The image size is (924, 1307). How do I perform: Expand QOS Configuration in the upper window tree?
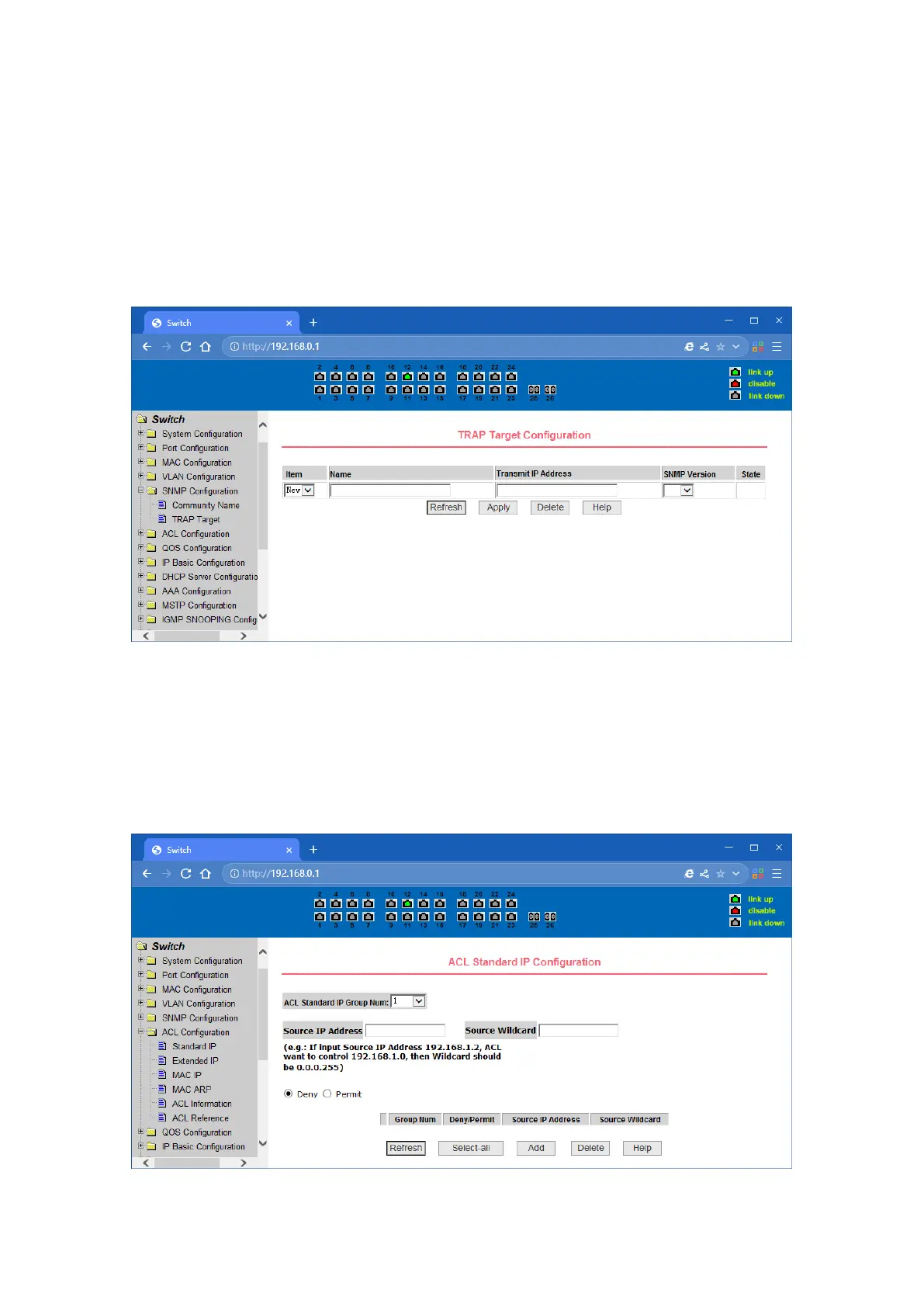coord(141,547)
